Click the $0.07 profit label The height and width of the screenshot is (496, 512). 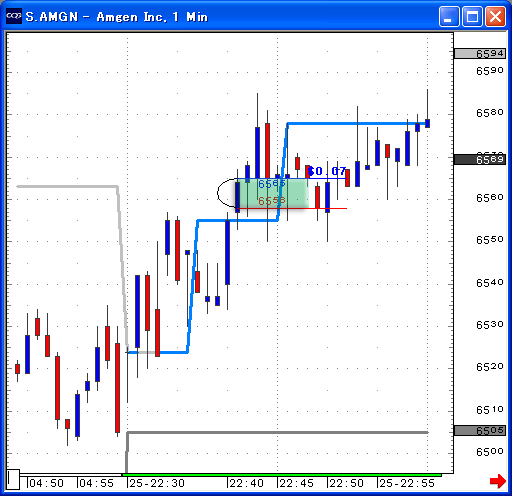pyautogui.click(x=327, y=171)
